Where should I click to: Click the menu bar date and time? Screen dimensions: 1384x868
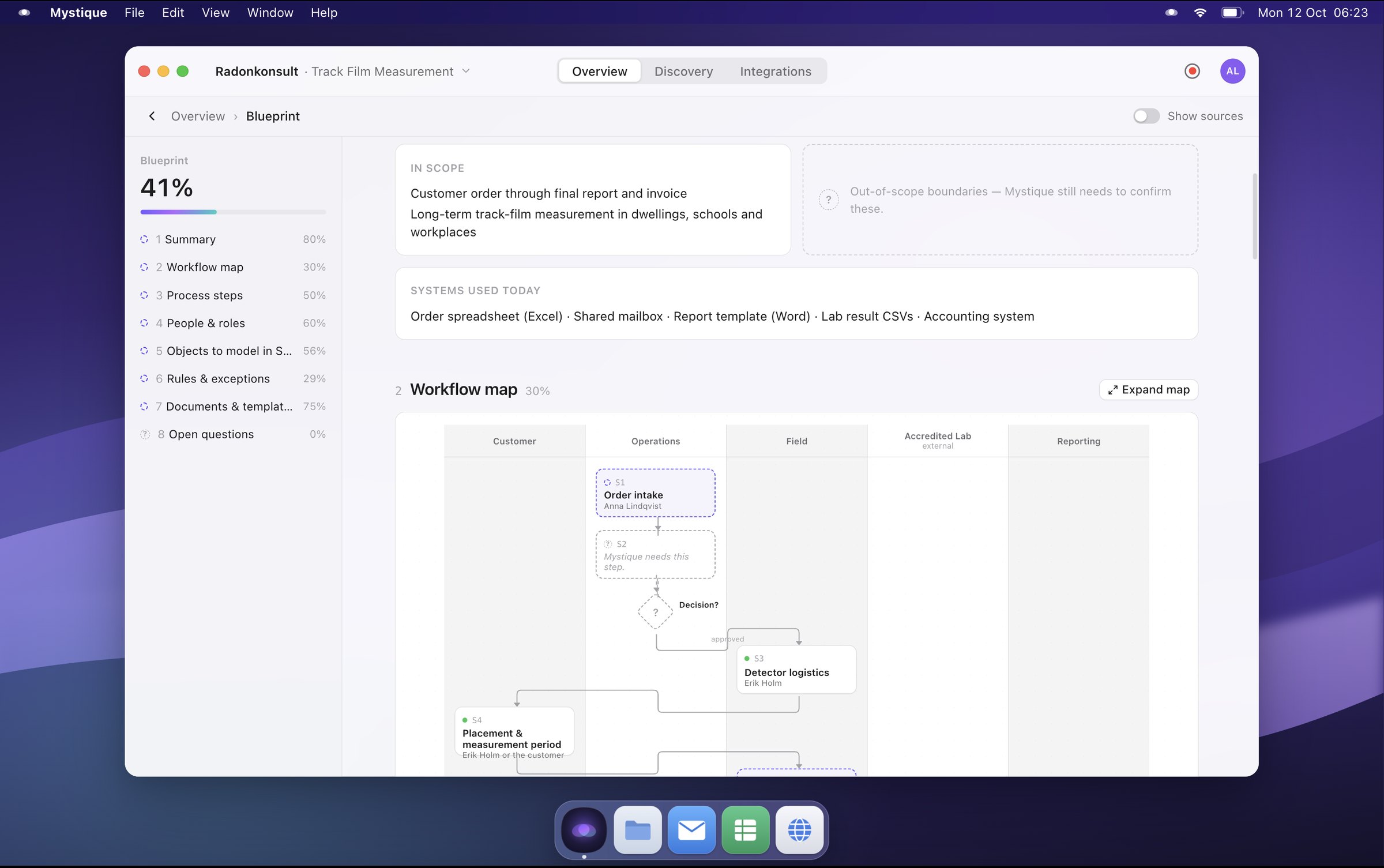click(1312, 13)
